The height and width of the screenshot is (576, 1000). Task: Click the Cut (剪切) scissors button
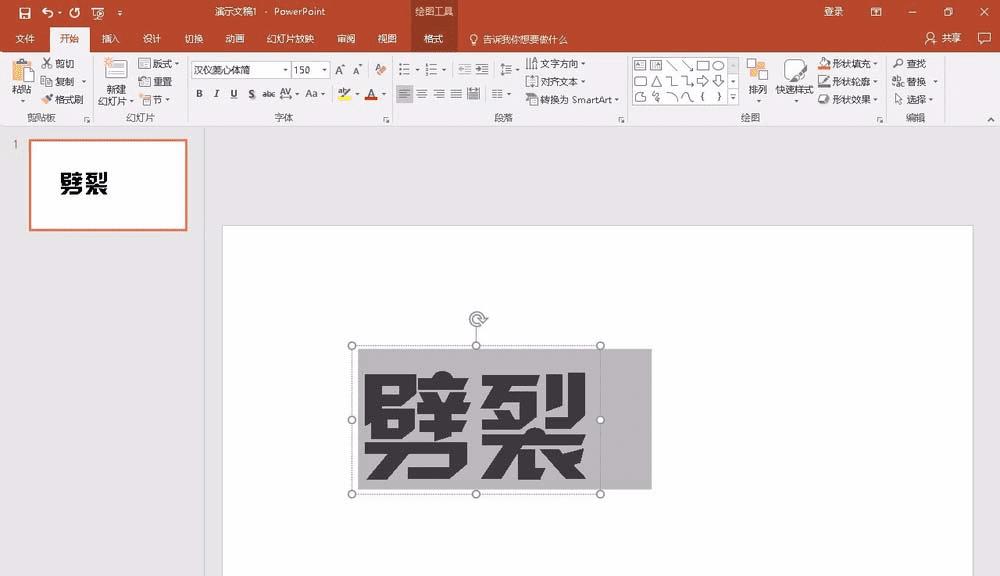click(x=58, y=64)
